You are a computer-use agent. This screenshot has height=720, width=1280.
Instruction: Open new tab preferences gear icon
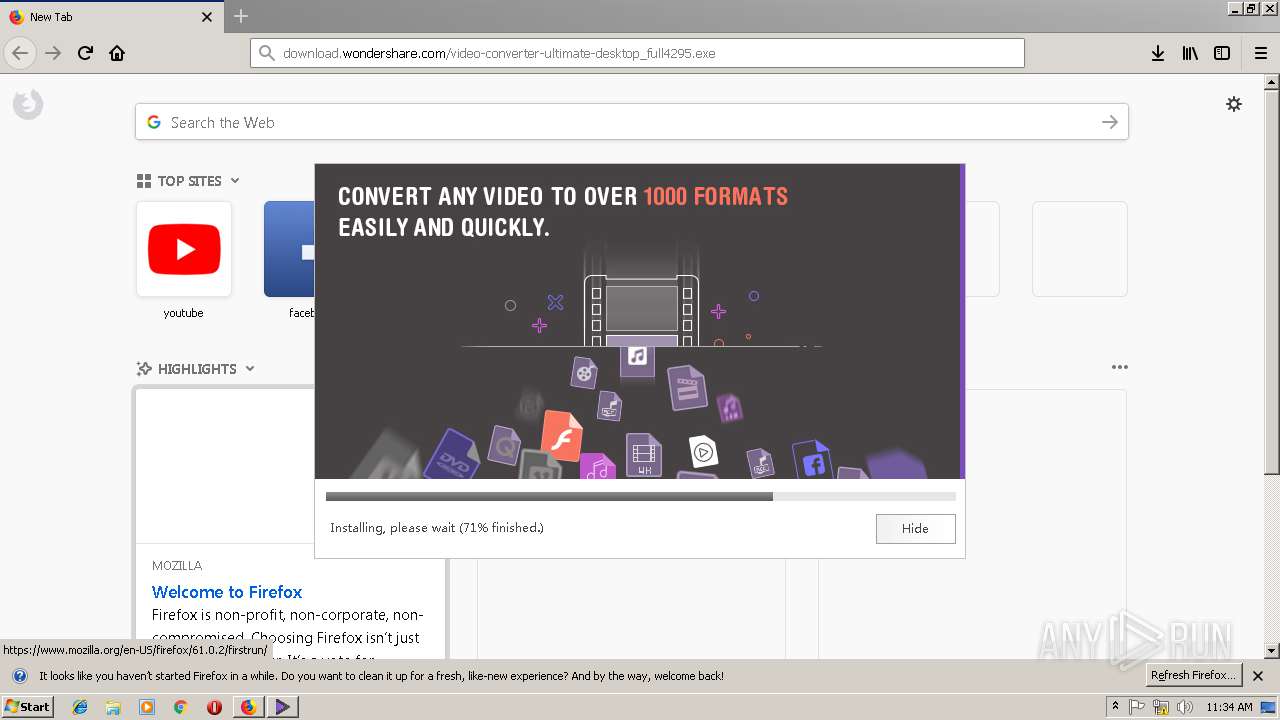point(1234,104)
